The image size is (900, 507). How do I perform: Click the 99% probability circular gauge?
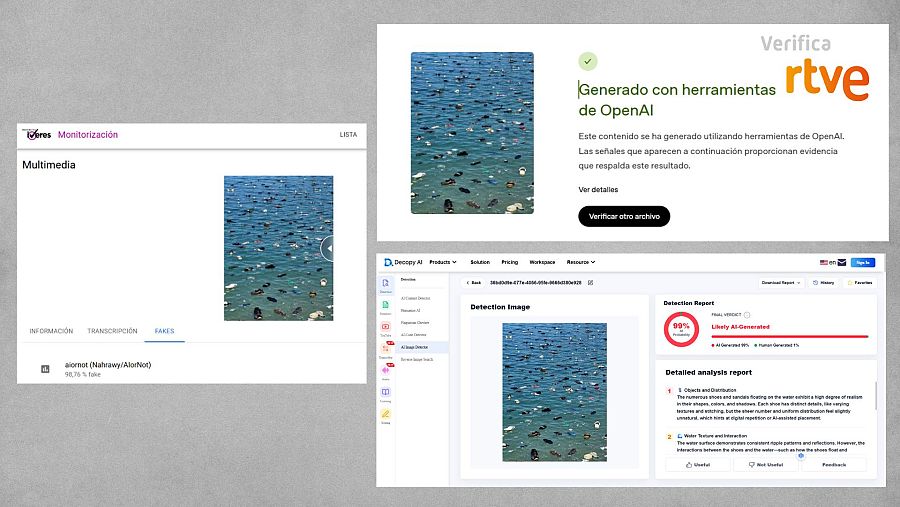click(681, 329)
